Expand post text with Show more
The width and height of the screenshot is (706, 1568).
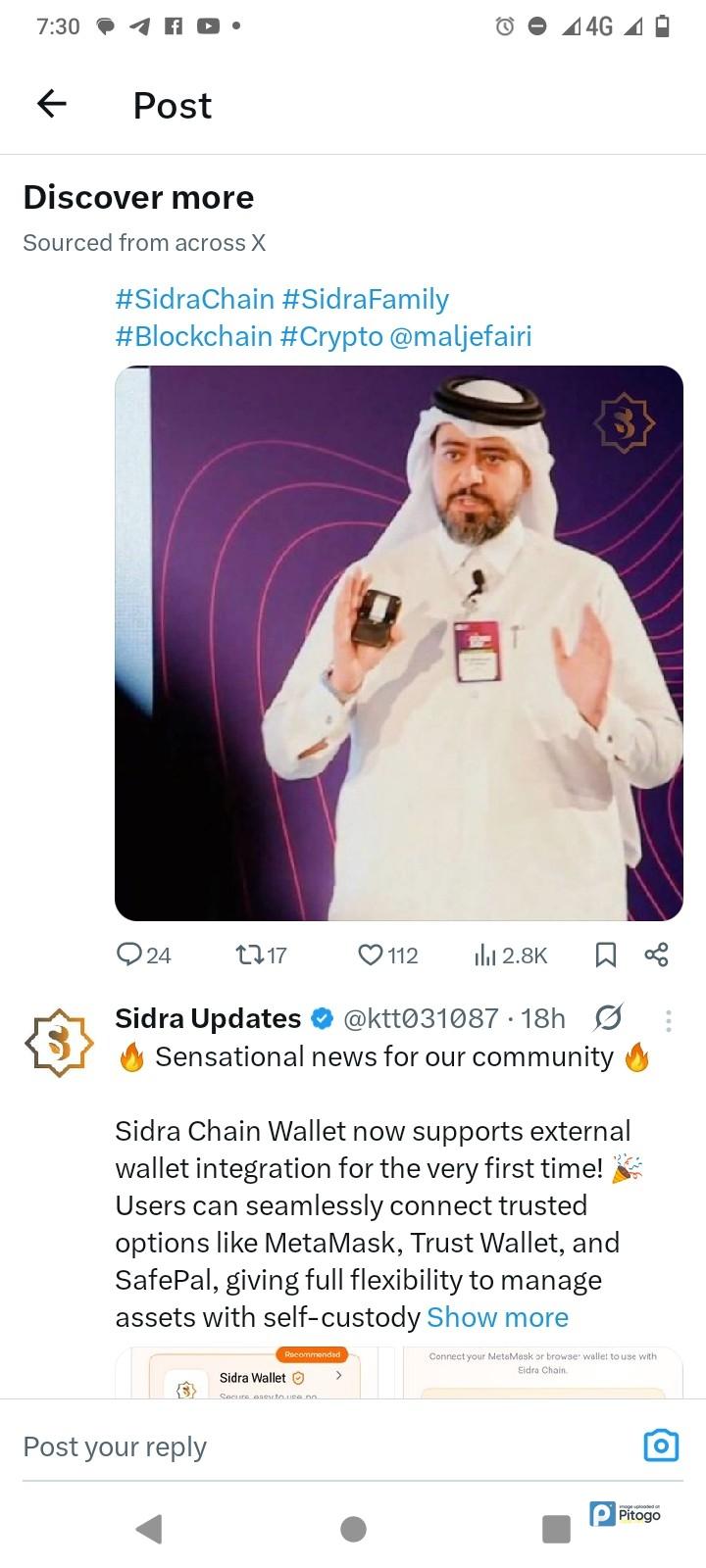tap(497, 1317)
